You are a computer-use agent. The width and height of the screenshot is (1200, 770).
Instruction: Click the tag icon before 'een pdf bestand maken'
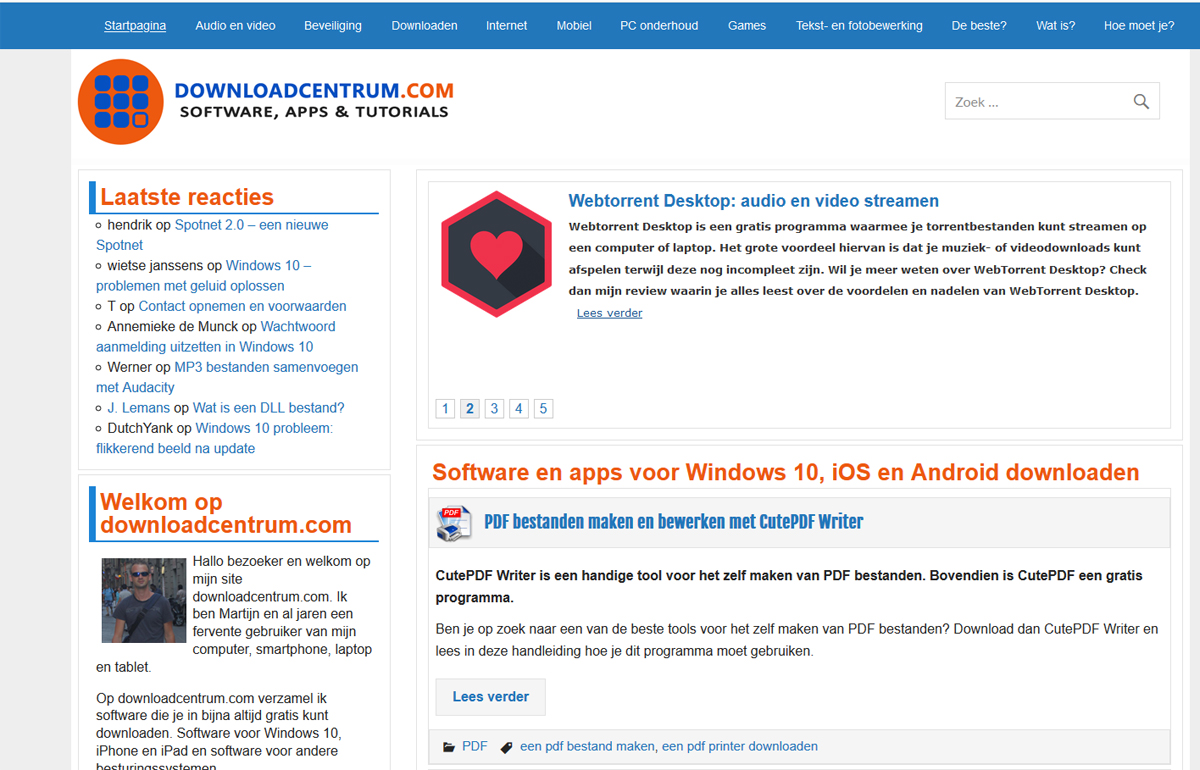pyautogui.click(x=506, y=747)
